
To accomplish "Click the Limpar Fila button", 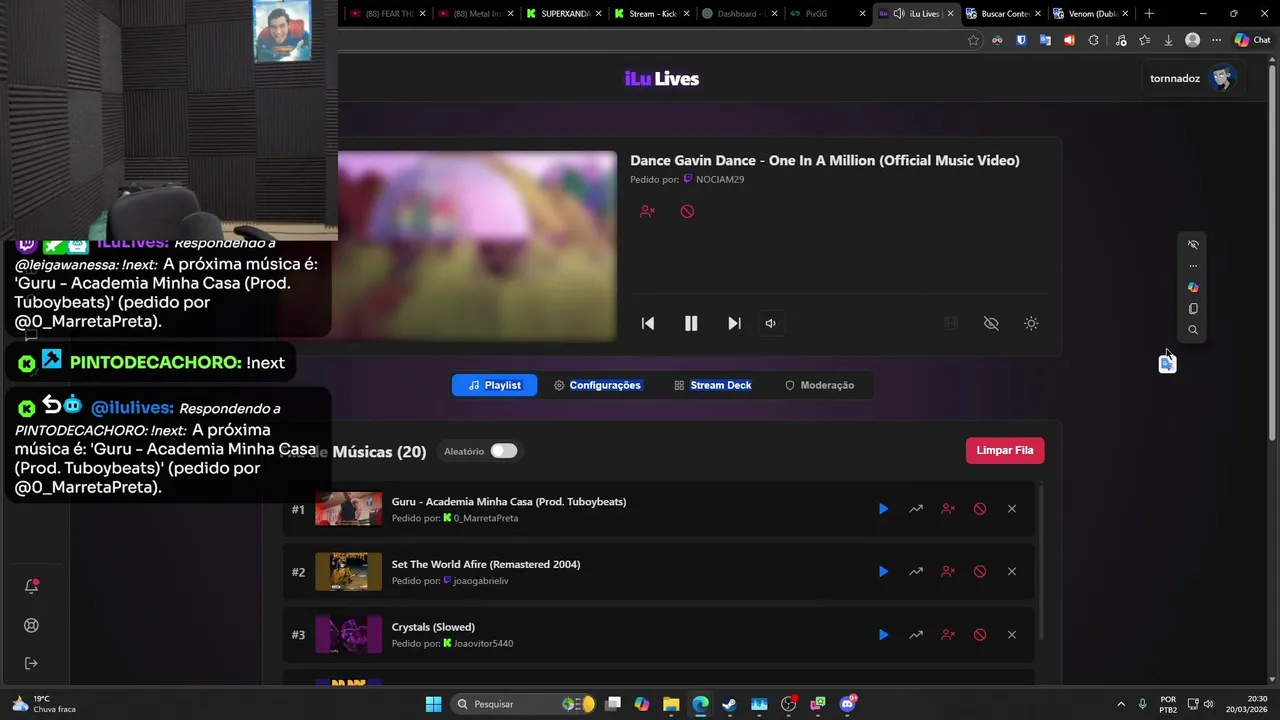I will [1005, 450].
